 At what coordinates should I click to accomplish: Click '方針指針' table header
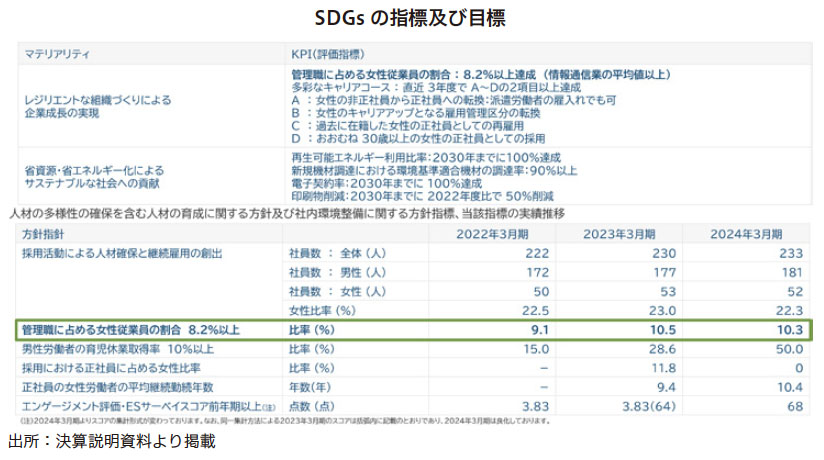coord(43,234)
